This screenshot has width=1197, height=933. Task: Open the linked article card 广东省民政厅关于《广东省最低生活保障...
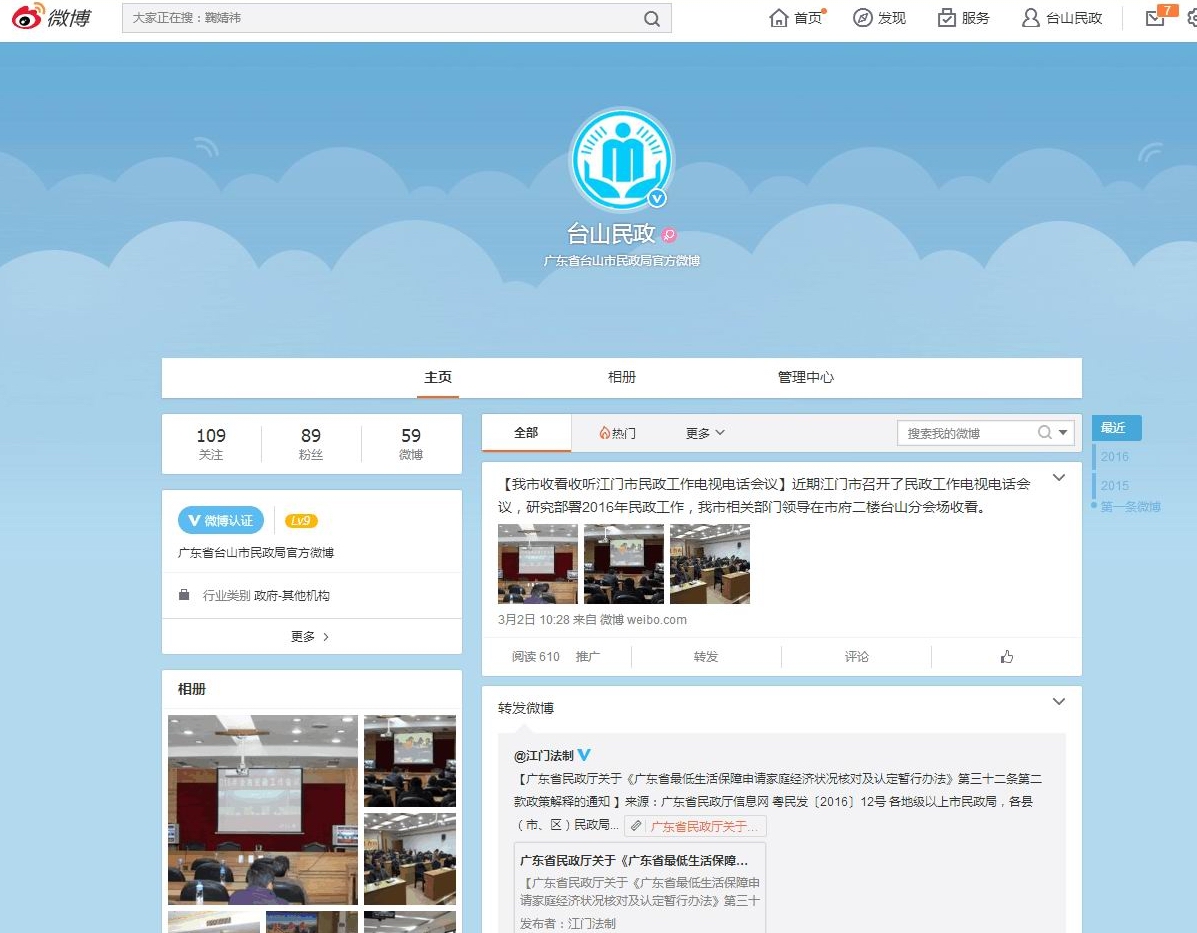[x=640, y=887]
